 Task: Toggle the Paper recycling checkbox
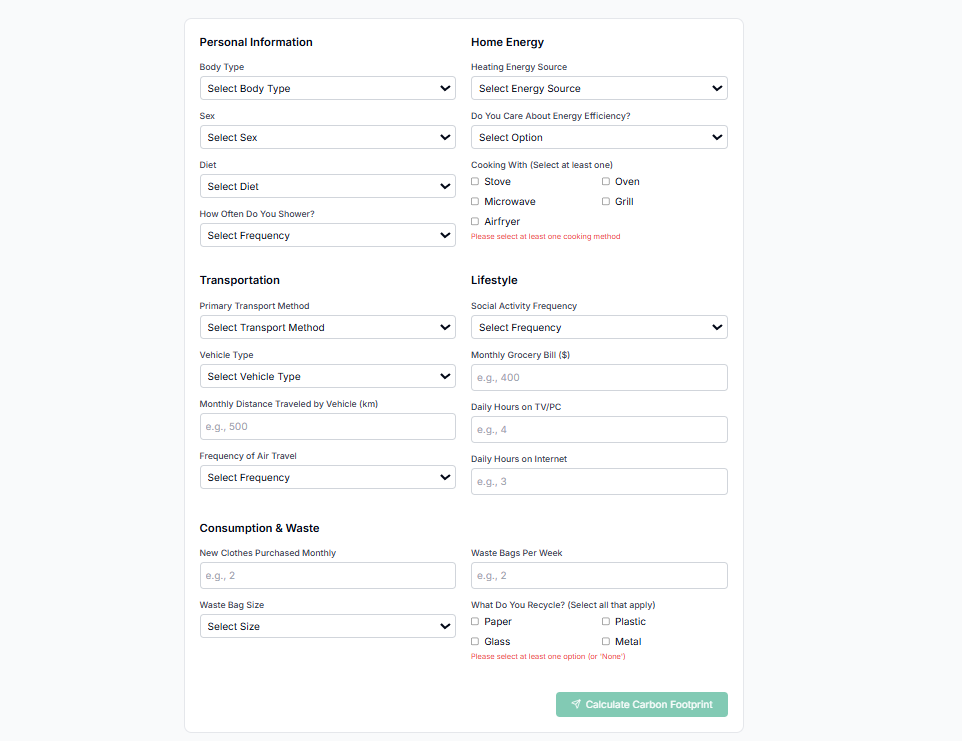pyautogui.click(x=475, y=622)
